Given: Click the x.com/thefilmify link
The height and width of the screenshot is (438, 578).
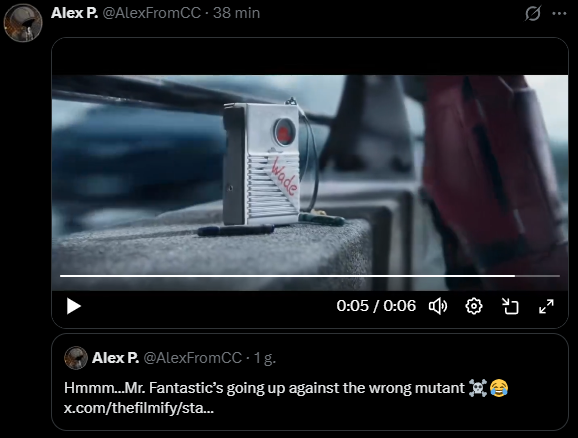Looking at the screenshot, I should coord(139,408).
